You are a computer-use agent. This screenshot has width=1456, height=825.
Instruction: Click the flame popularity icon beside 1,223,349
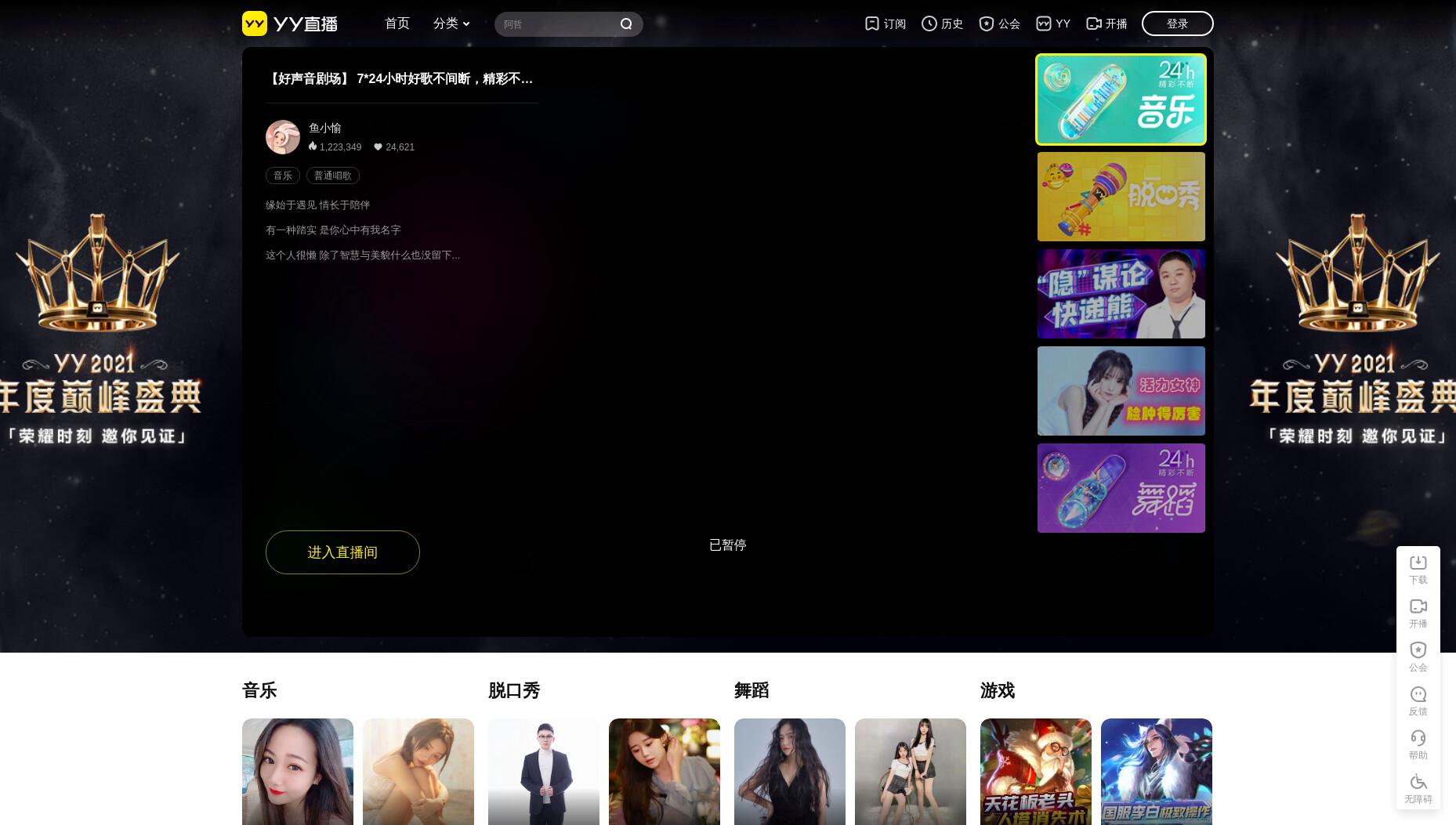[x=313, y=147]
